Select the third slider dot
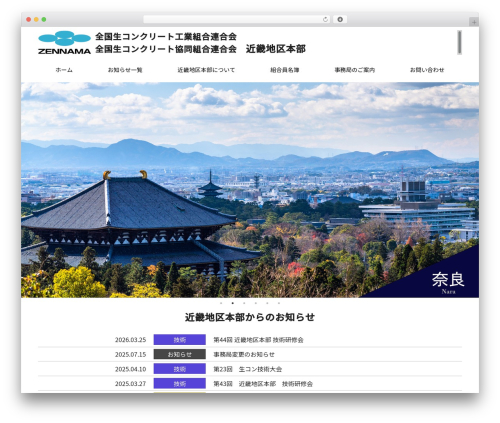 tap(244, 303)
